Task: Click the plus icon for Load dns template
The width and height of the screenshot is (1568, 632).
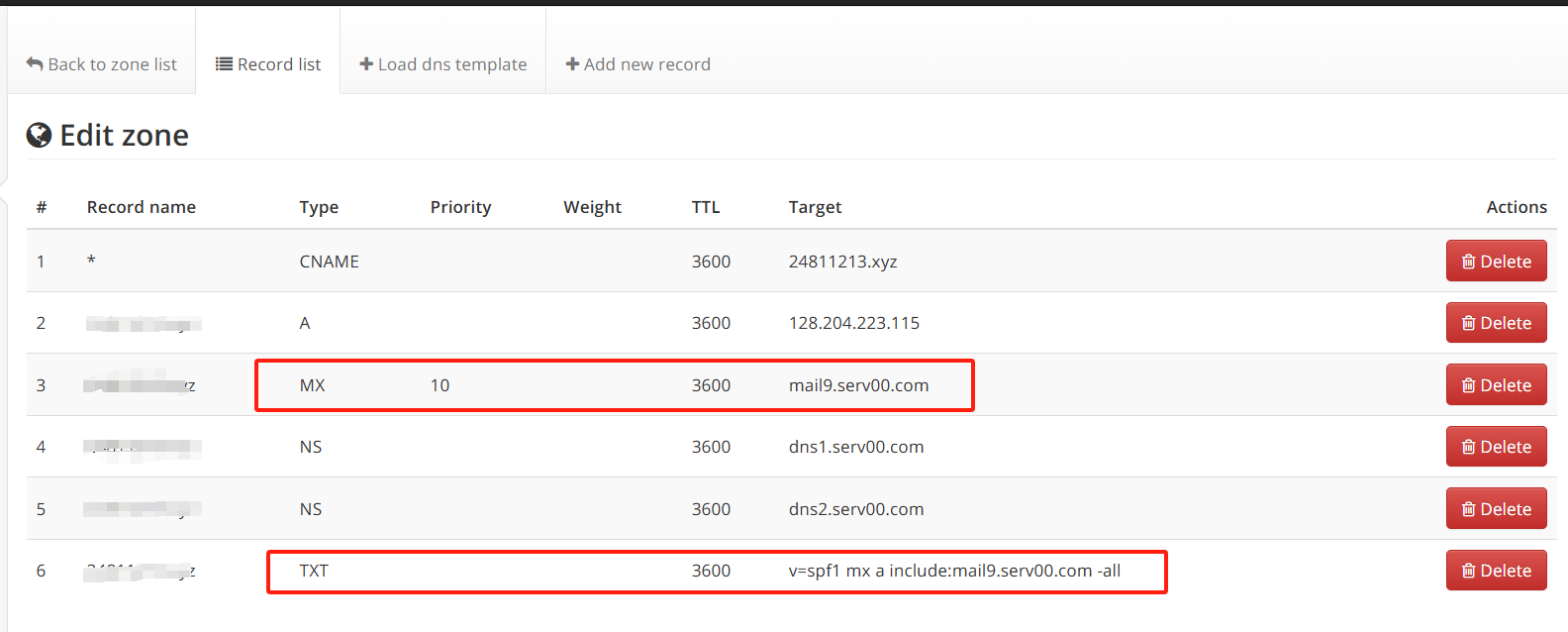Action: coord(366,64)
